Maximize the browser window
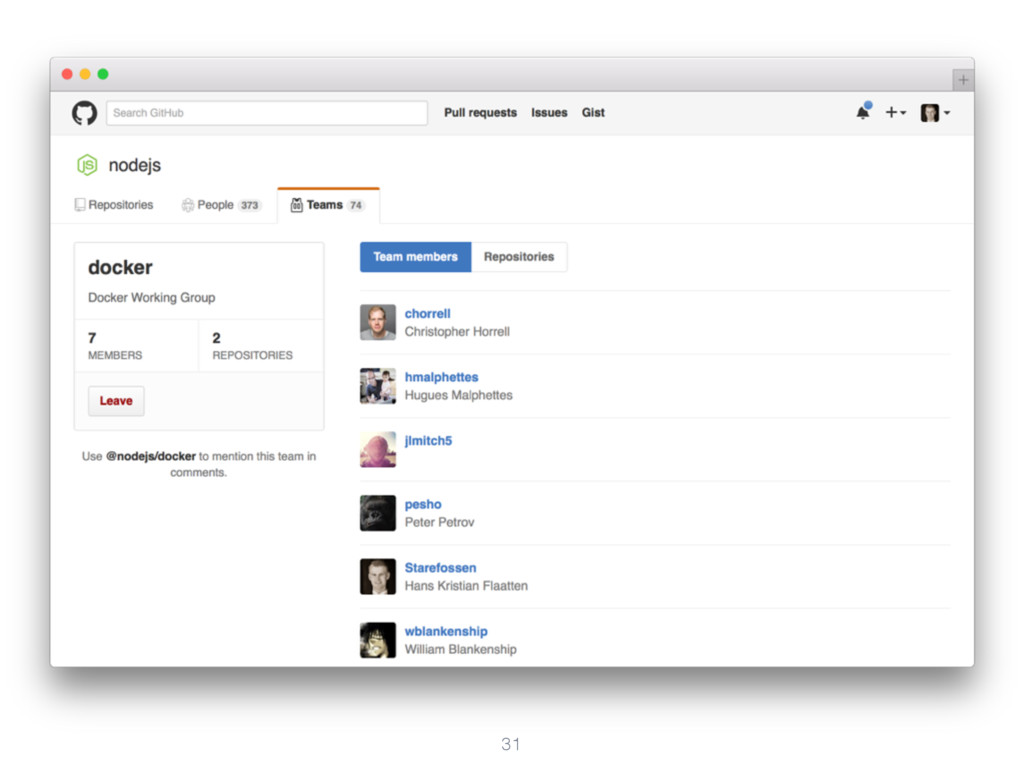Screen dimensions: 1024x768 click(x=103, y=74)
